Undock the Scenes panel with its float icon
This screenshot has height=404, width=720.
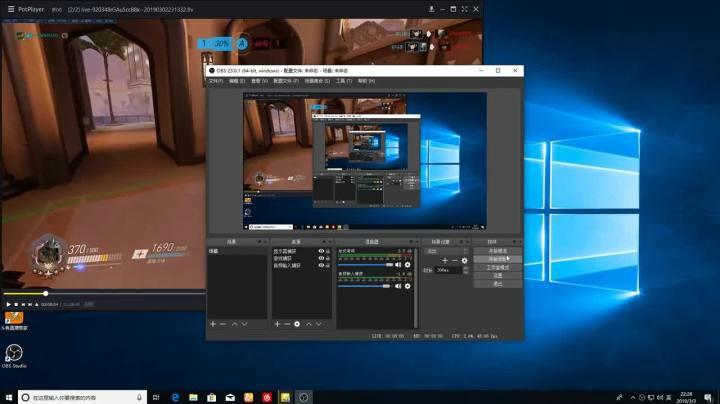click(259, 241)
